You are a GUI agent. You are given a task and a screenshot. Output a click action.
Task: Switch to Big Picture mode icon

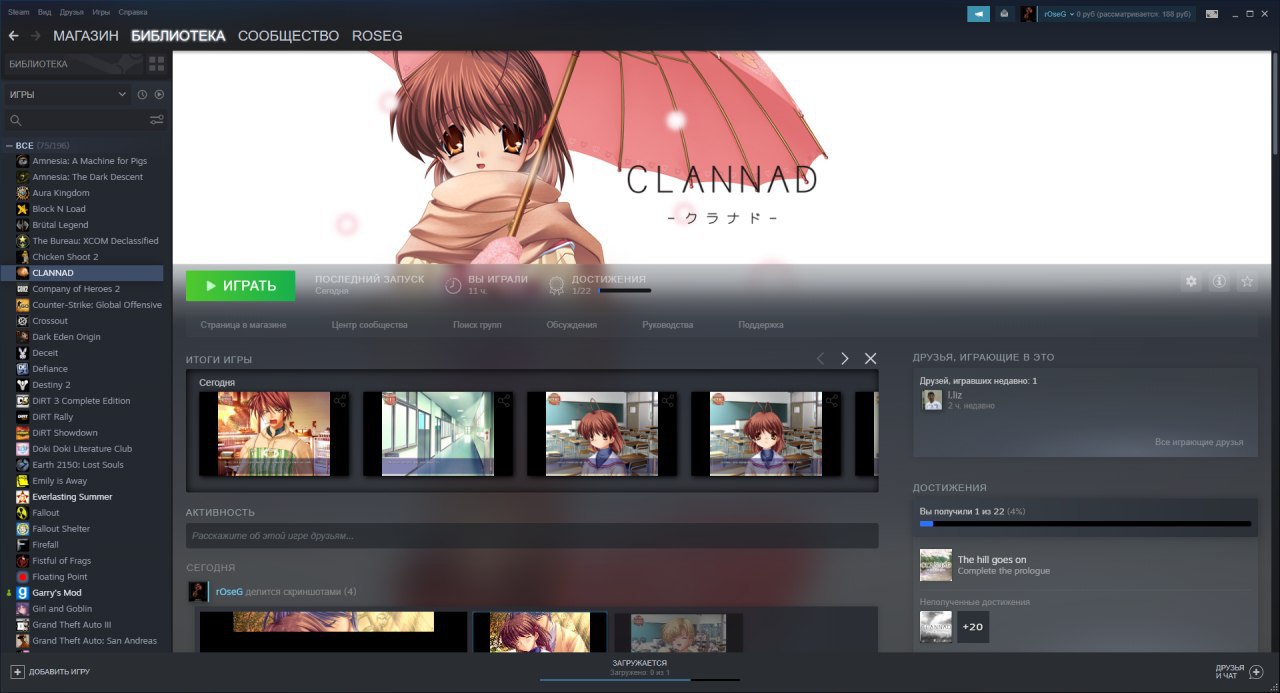click(x=1212, y=14)
